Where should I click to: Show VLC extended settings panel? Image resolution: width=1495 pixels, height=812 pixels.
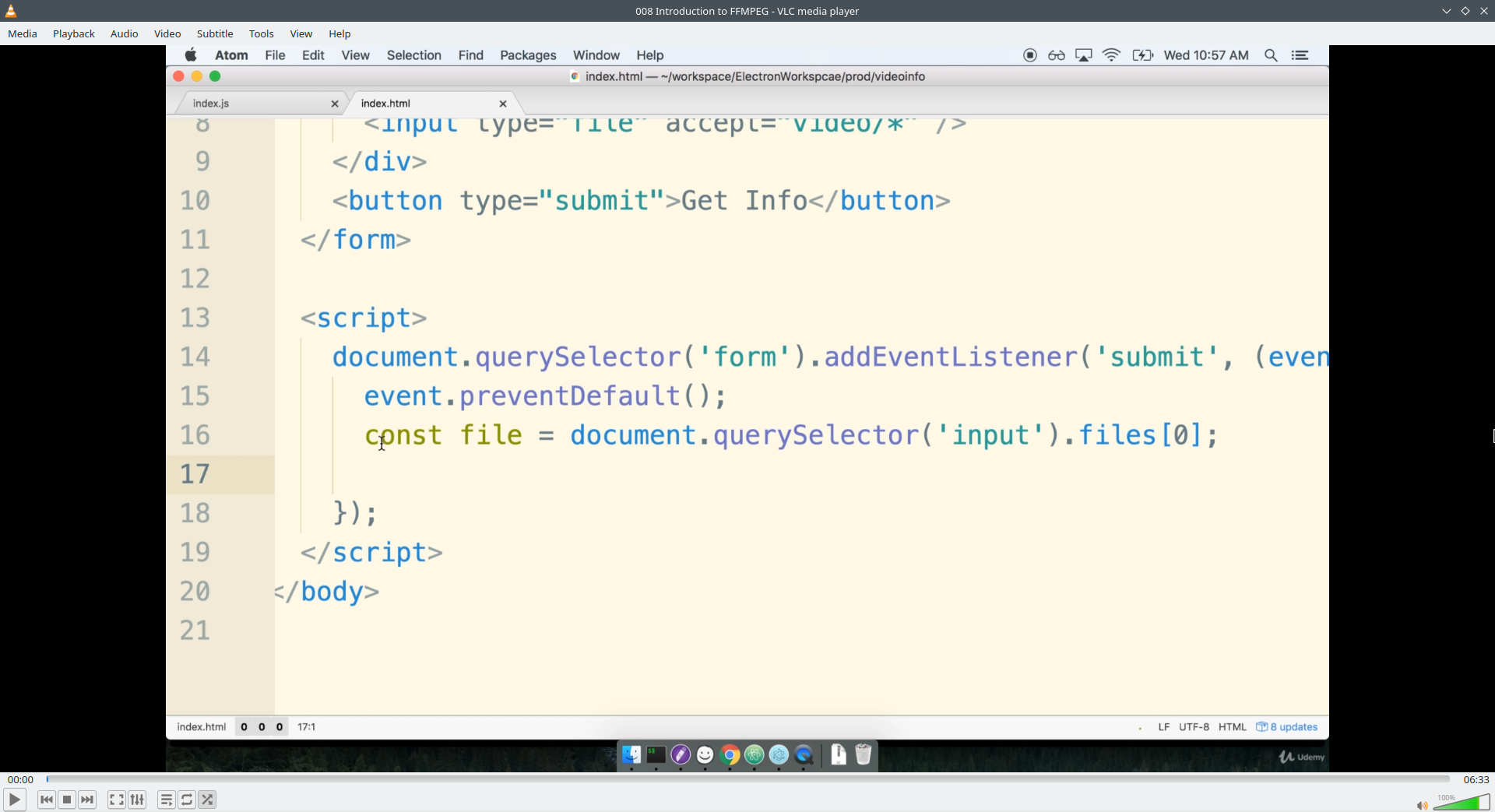tap(137, 800)
